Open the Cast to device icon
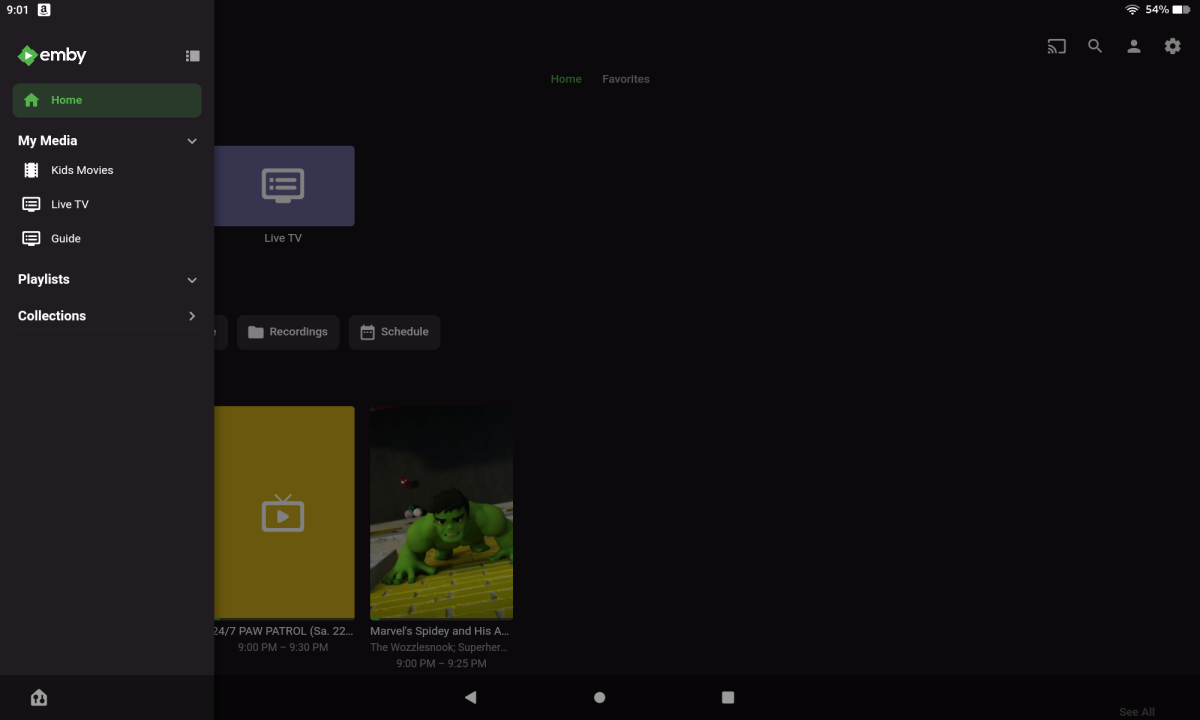Screen dimensions: 1200x720 coord(1056,46)
